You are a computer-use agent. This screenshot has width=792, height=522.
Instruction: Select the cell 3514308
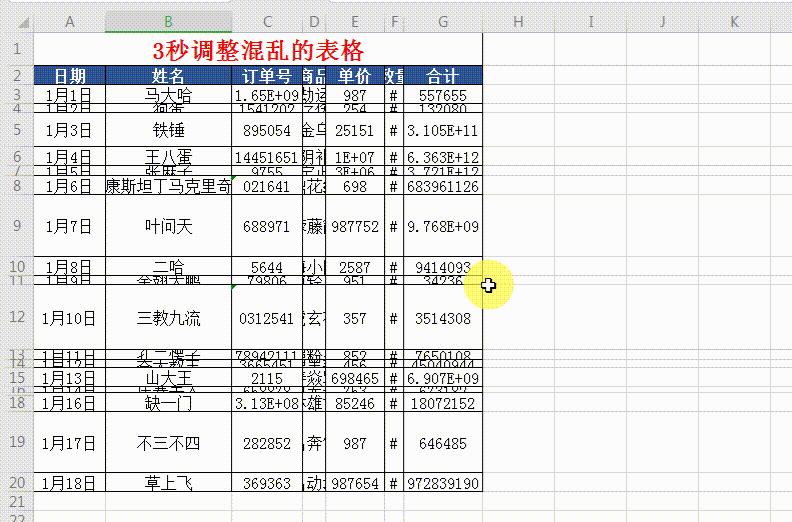pos(443,318)
